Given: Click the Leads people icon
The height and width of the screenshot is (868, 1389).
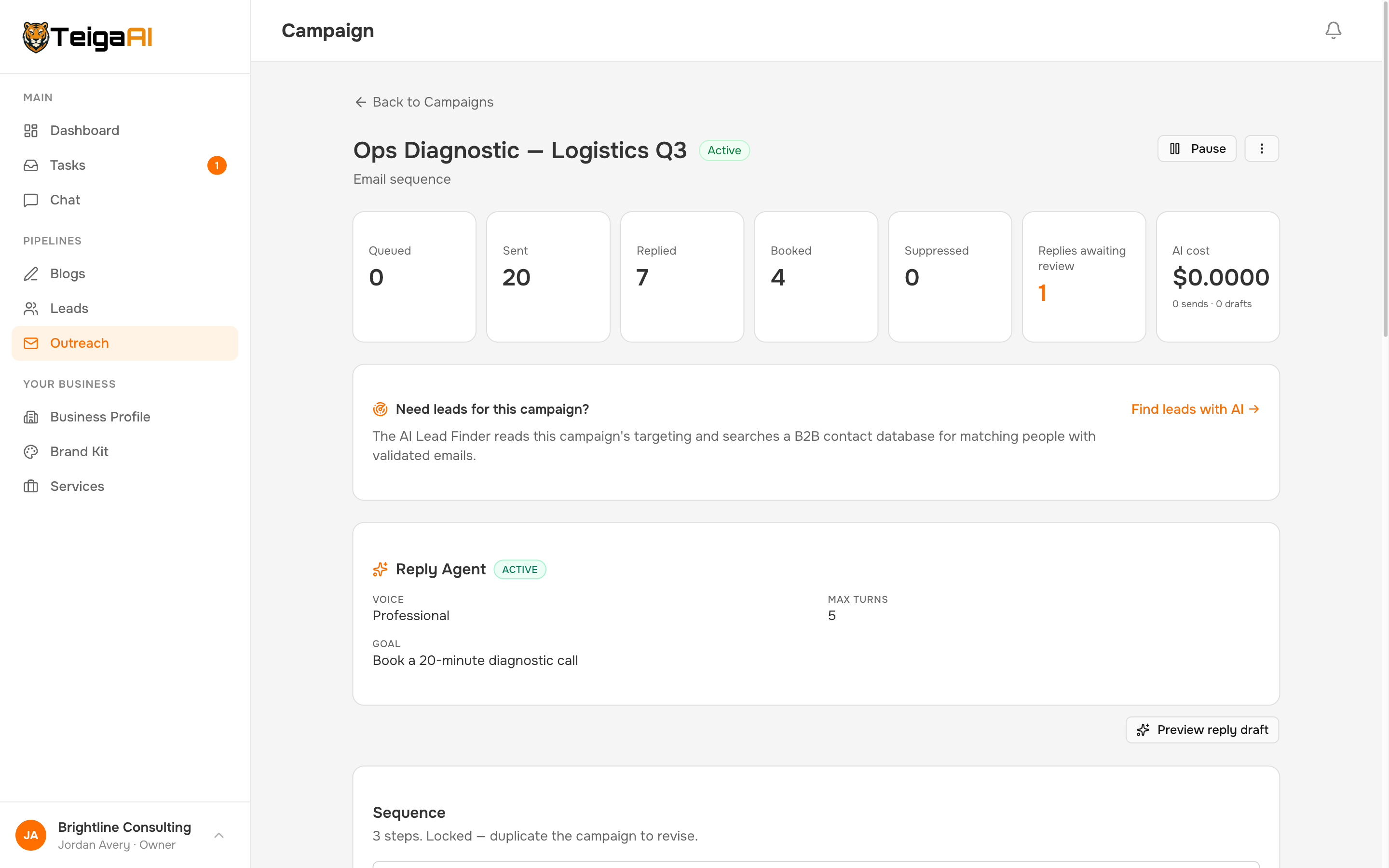Looking at the screenshot, I should (x=31, y=308).
